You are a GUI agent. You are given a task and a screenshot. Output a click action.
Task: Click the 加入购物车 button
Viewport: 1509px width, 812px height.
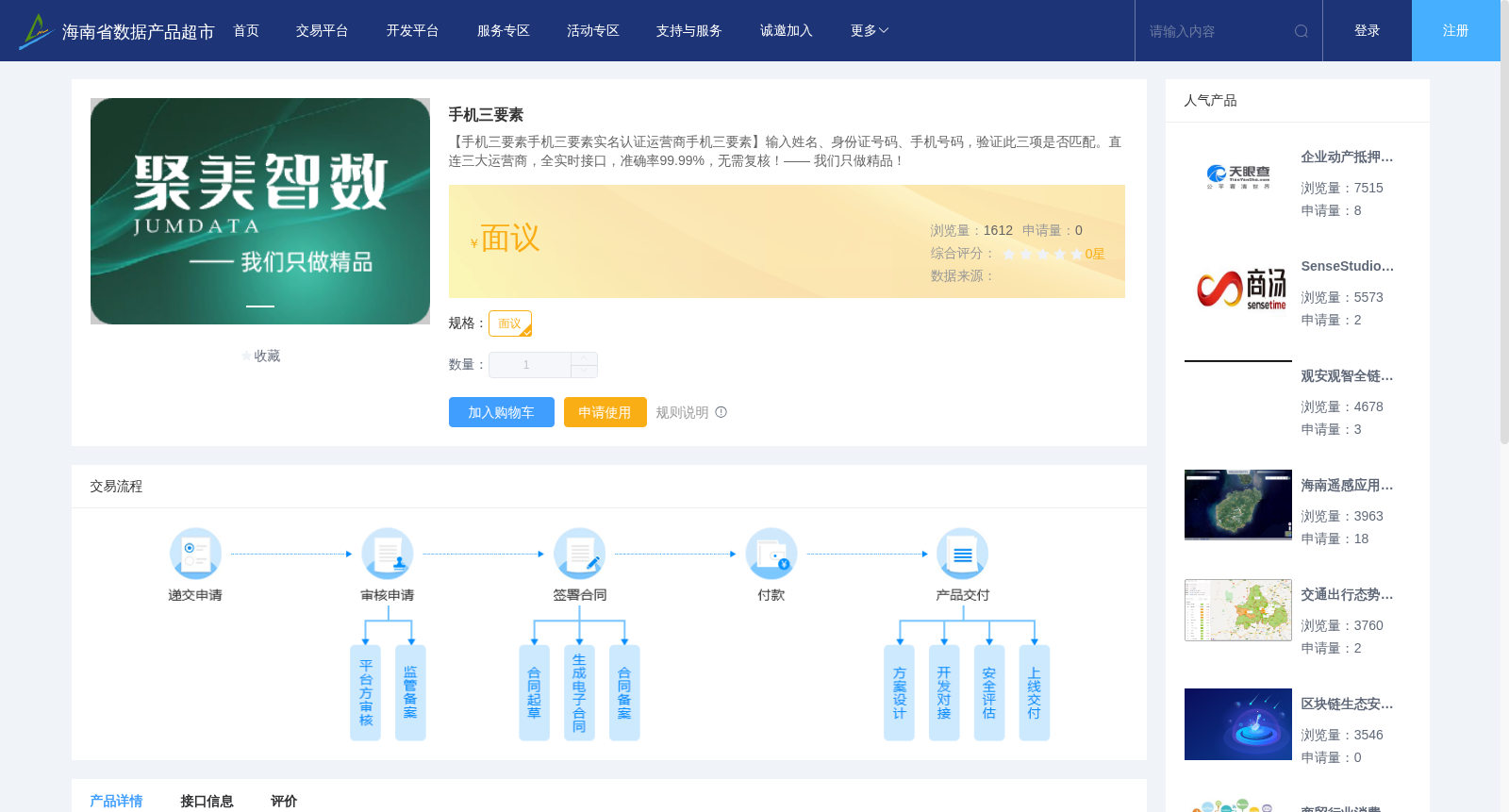(502, 412)
